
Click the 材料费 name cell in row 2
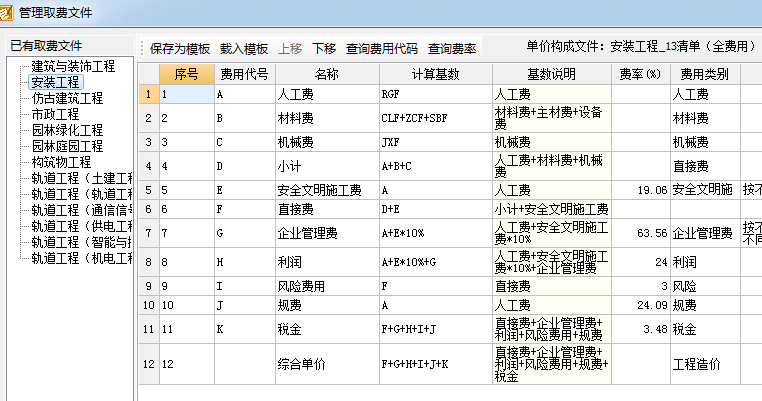[327, 118]
